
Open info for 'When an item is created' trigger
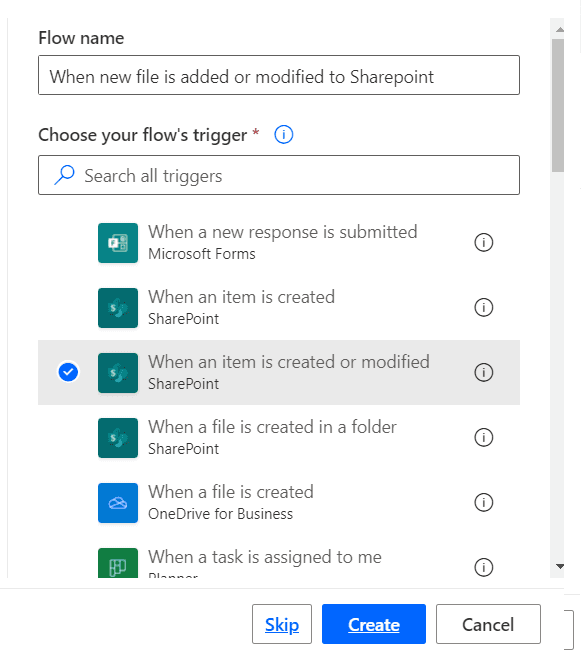point(483,308)
